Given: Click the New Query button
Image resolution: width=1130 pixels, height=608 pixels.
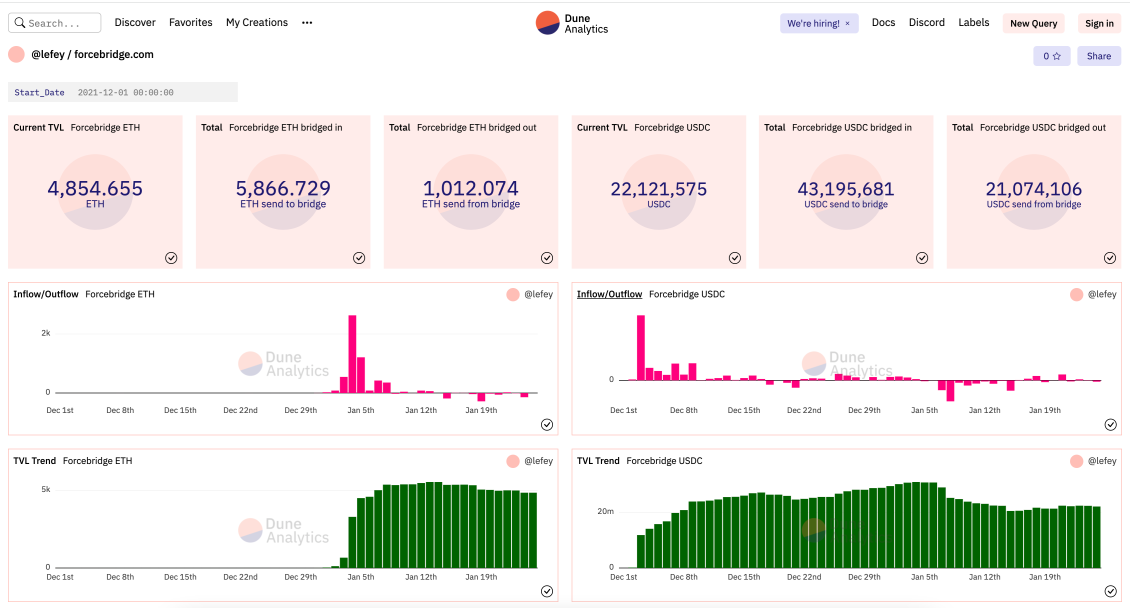Looking at the screenshot, I should click(x=1033, y=24).
